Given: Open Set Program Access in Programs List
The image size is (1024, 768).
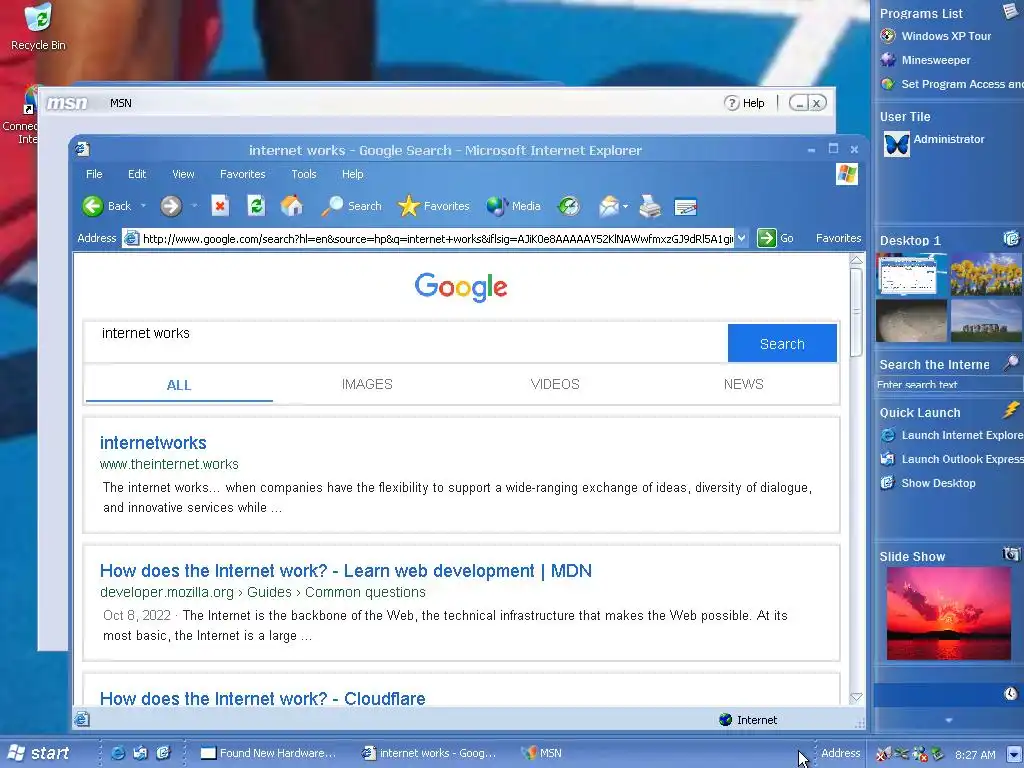Looking at the screenshot, I should [x=951, y=84].
